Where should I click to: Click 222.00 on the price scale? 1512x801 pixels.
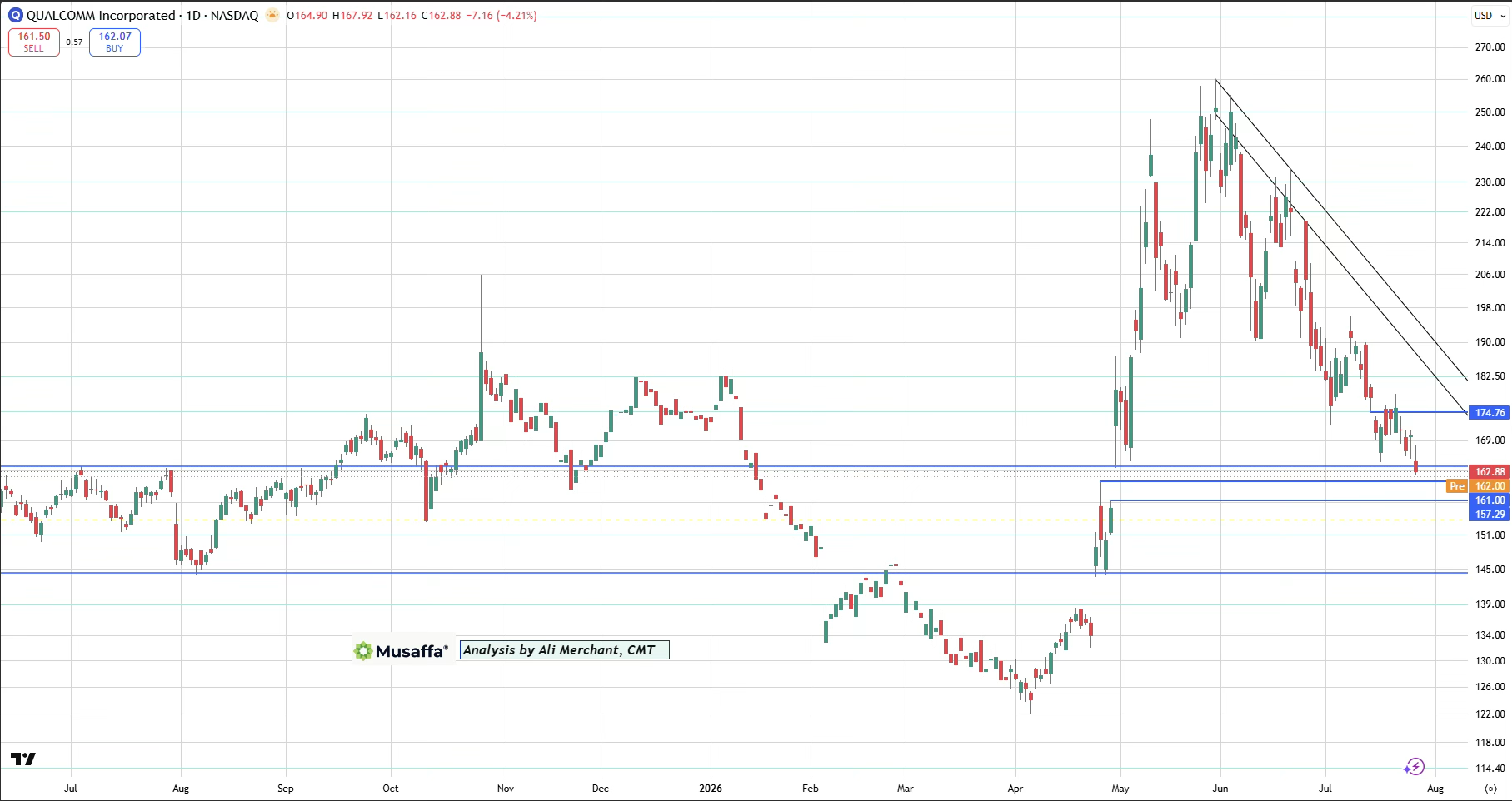point(1490,212)
